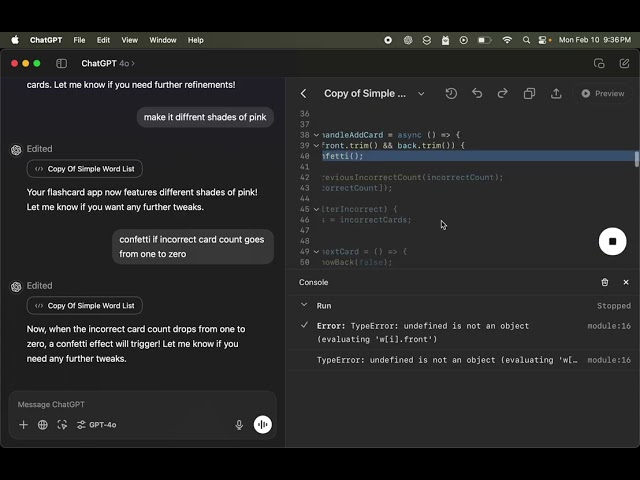Open the Edit menu
Image resolution: width=640 pixels, height=480 pixels.
click(x=103, y=40)
